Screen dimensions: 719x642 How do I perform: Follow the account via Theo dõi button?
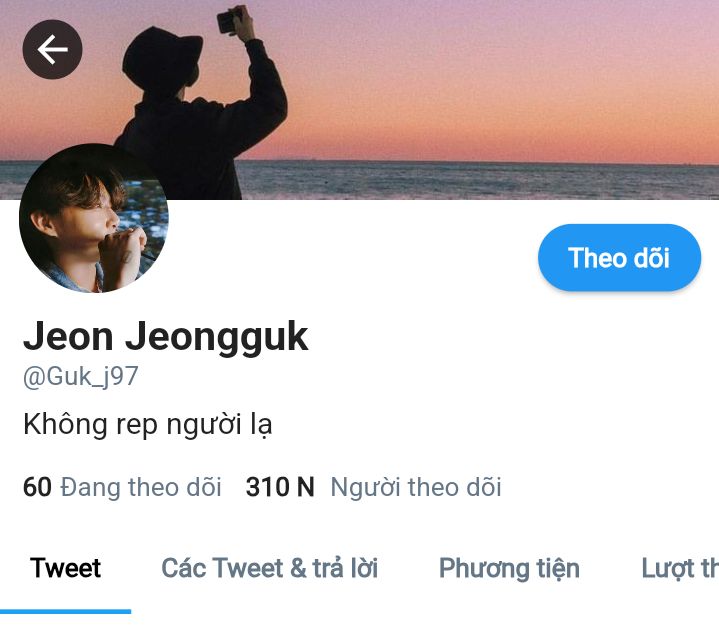pos(619,258)
